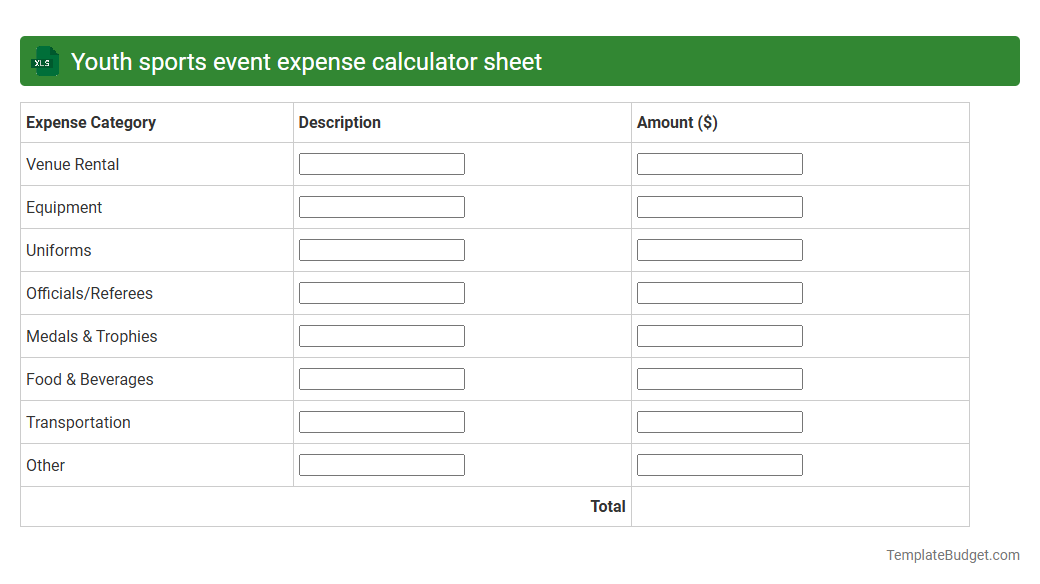Click the Uniforms amount field
The height and width of the screenshot is (584, 1040).
(719, 249)
